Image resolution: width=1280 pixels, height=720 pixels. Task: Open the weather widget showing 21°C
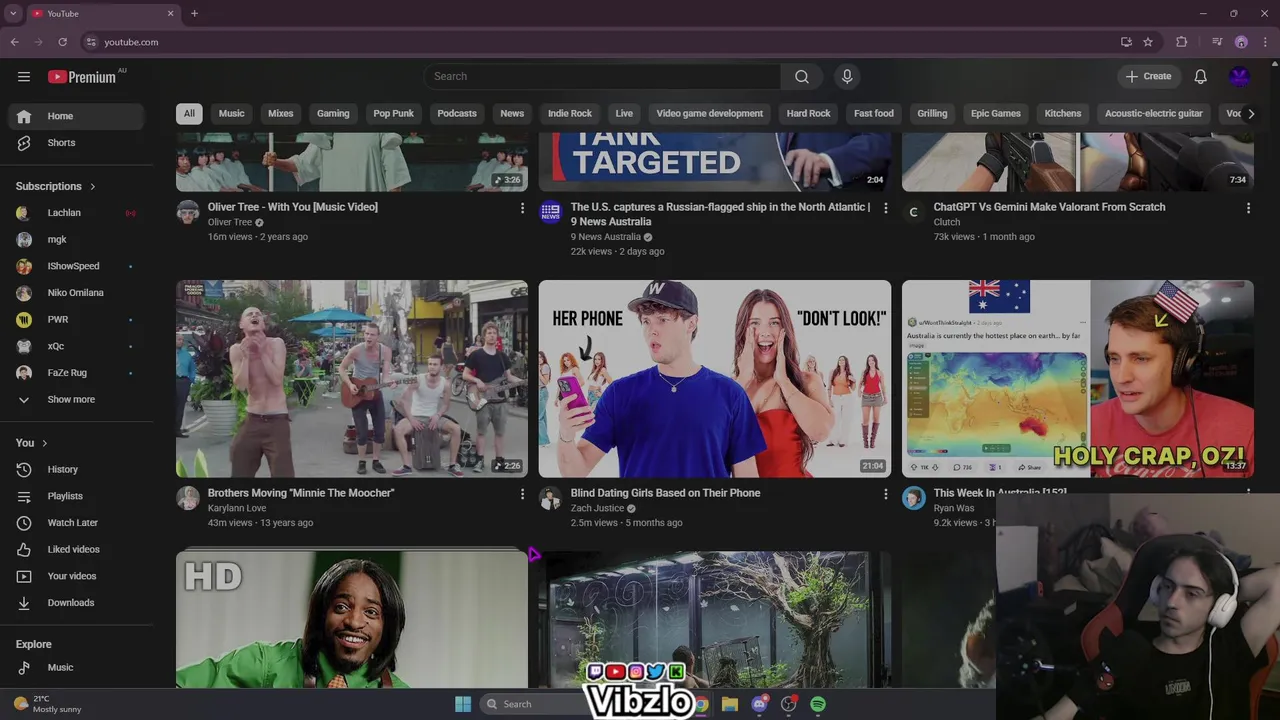[46, 704]
